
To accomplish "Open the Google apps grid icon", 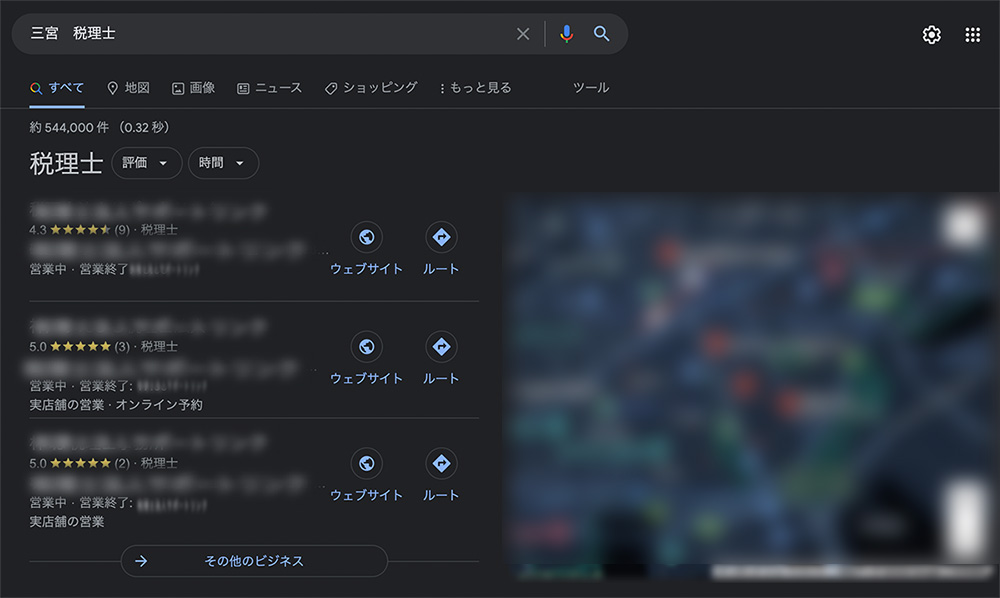I will tap(972, 33).
